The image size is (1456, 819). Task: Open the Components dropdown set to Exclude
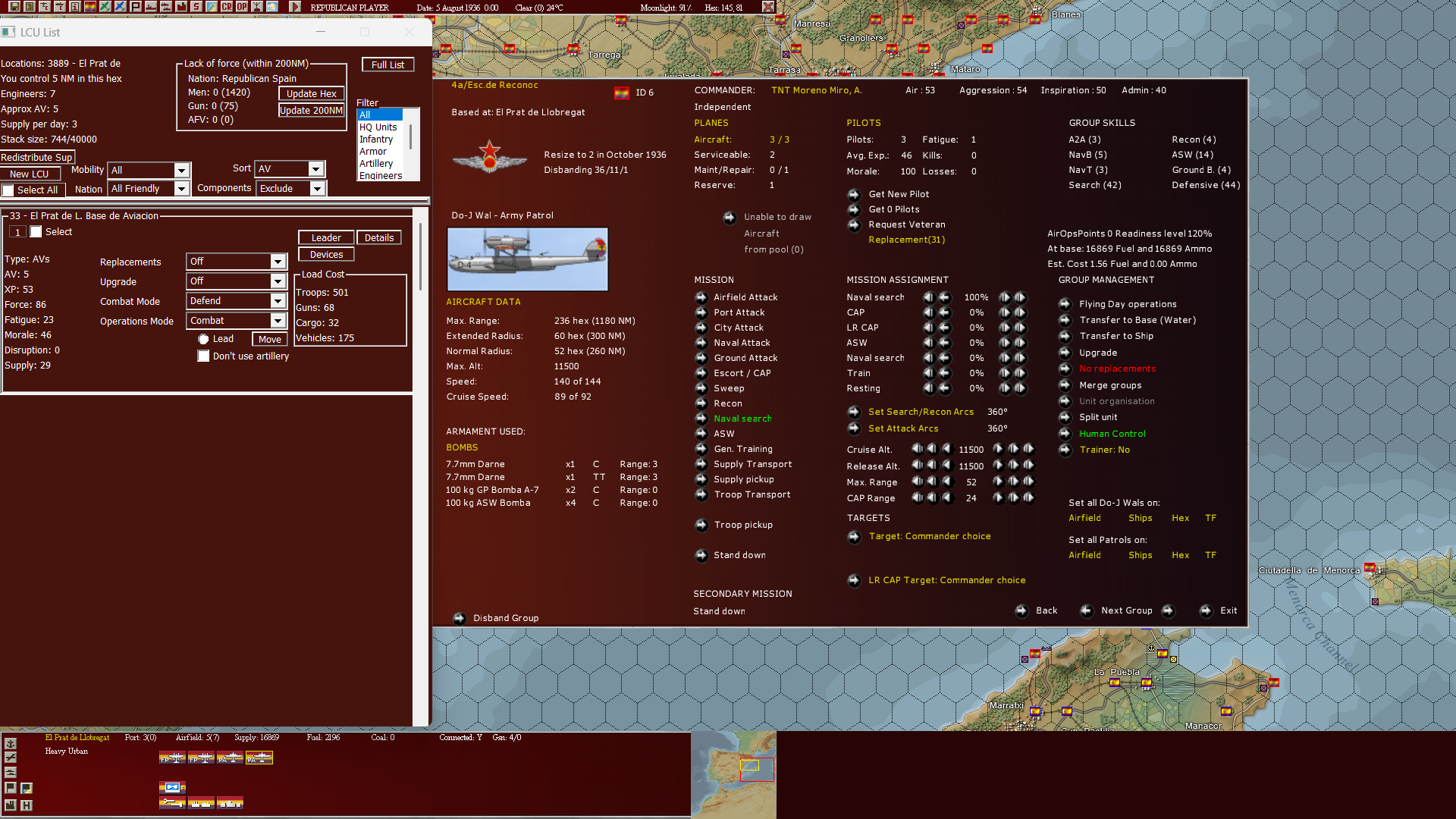[x=316, y=189]
